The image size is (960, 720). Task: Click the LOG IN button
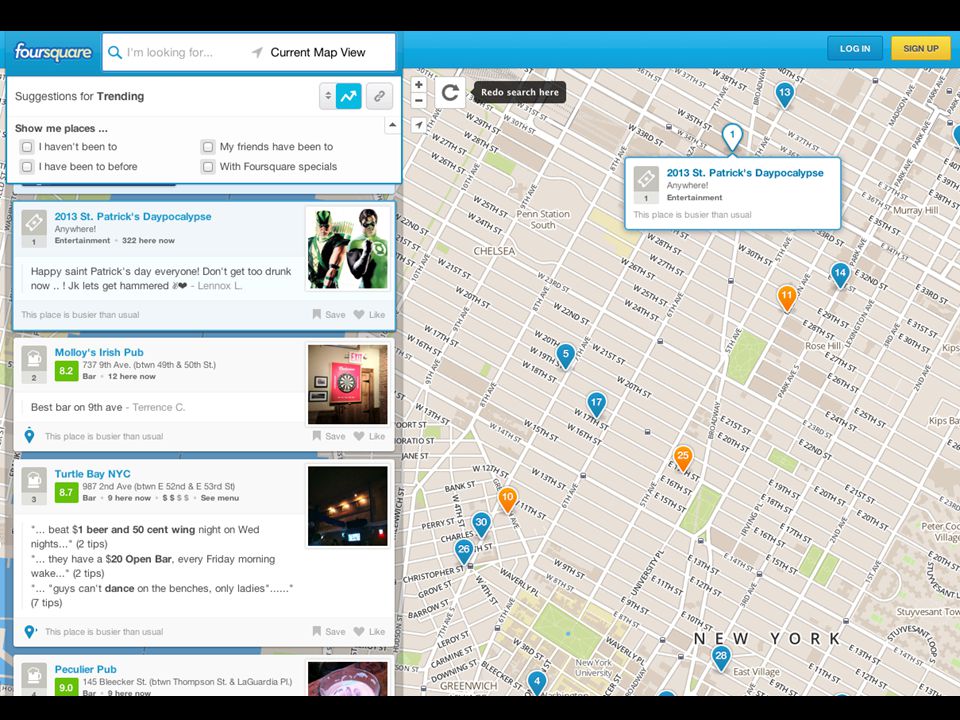click(855, 48)
